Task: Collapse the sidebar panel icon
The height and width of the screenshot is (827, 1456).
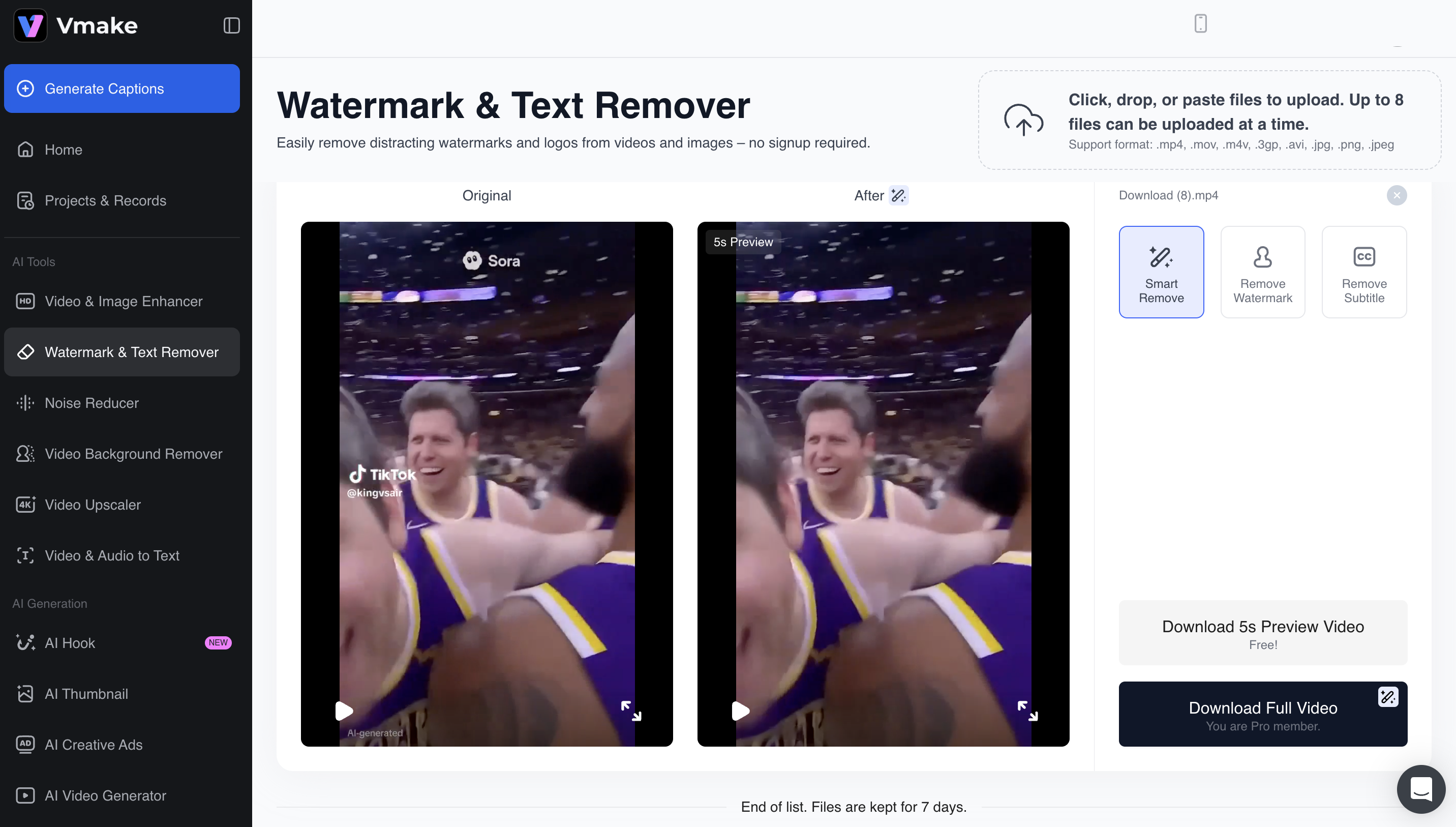Action: [231, 25]
